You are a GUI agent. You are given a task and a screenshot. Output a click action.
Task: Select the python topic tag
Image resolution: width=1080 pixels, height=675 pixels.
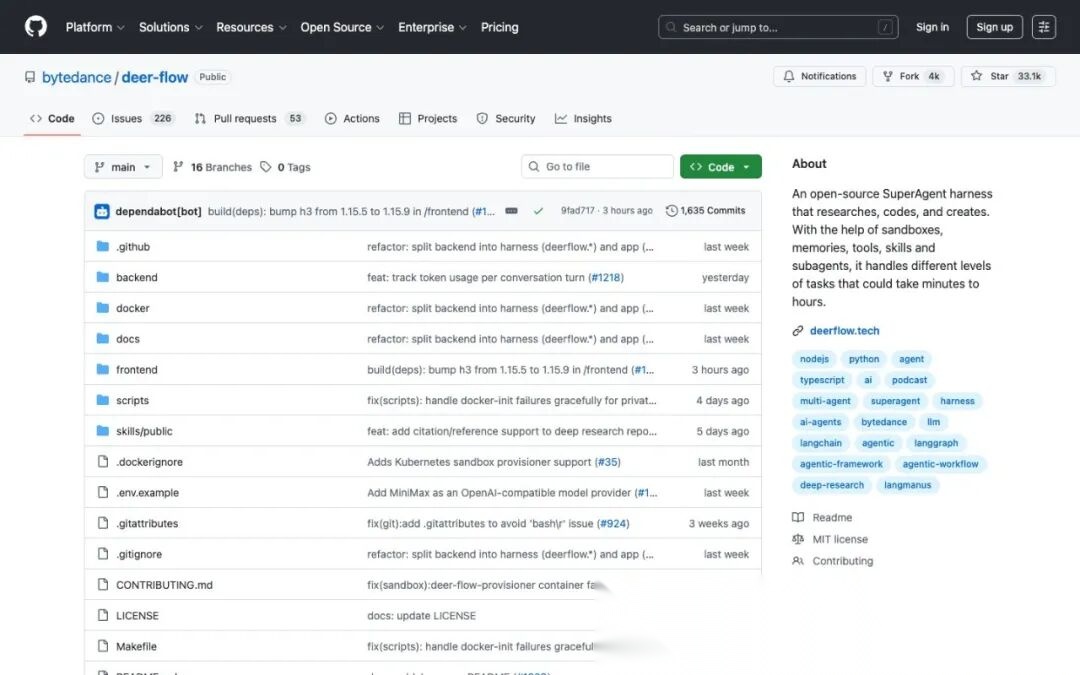[x=864, y=359]
